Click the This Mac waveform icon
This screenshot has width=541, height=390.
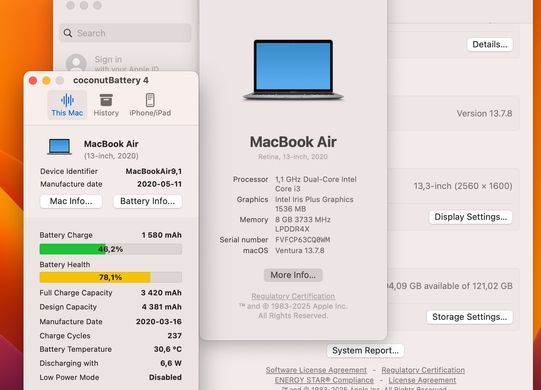pos(67,100)
